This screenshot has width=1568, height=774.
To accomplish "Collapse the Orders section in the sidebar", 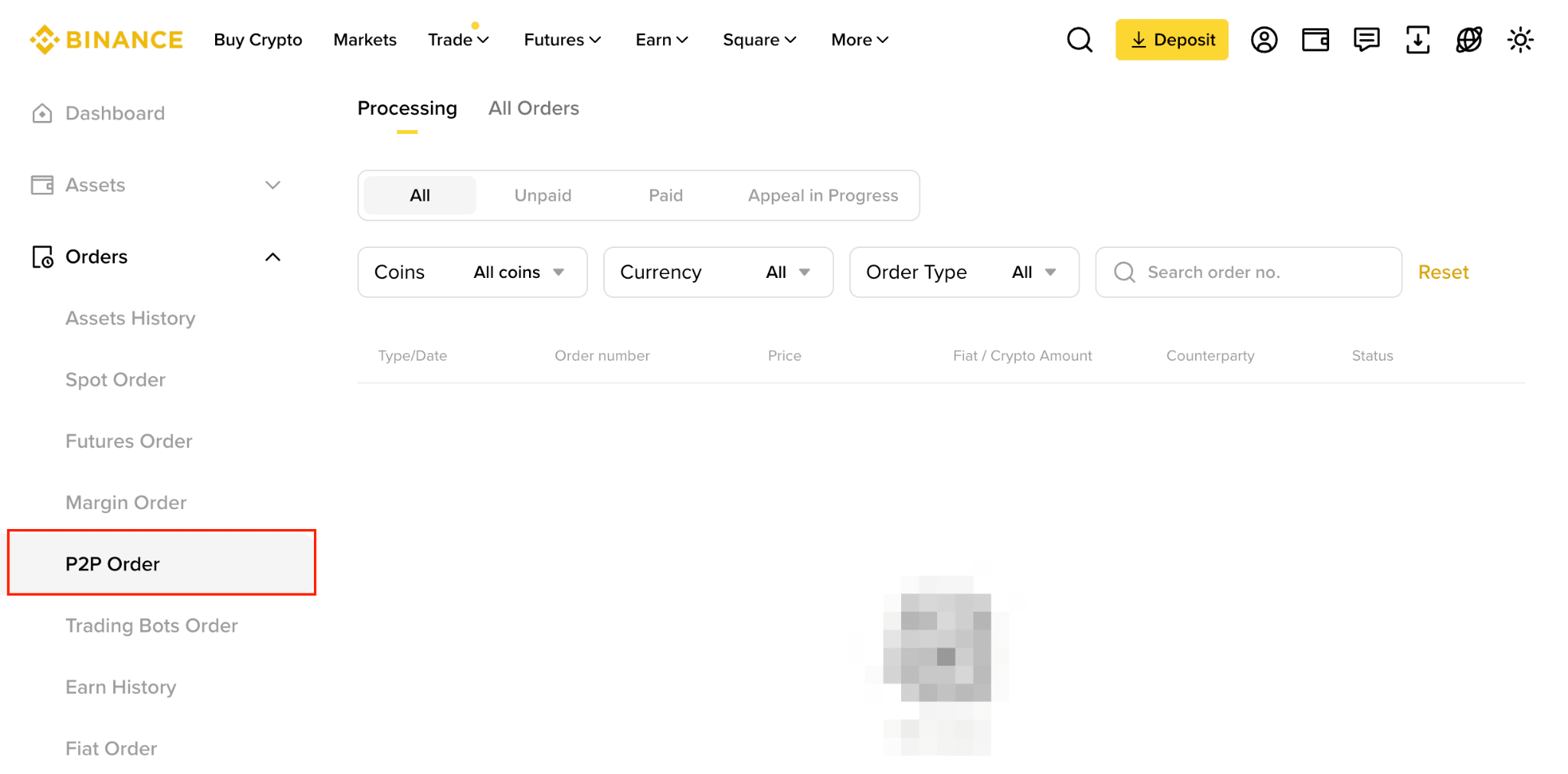I will [273, 256].
